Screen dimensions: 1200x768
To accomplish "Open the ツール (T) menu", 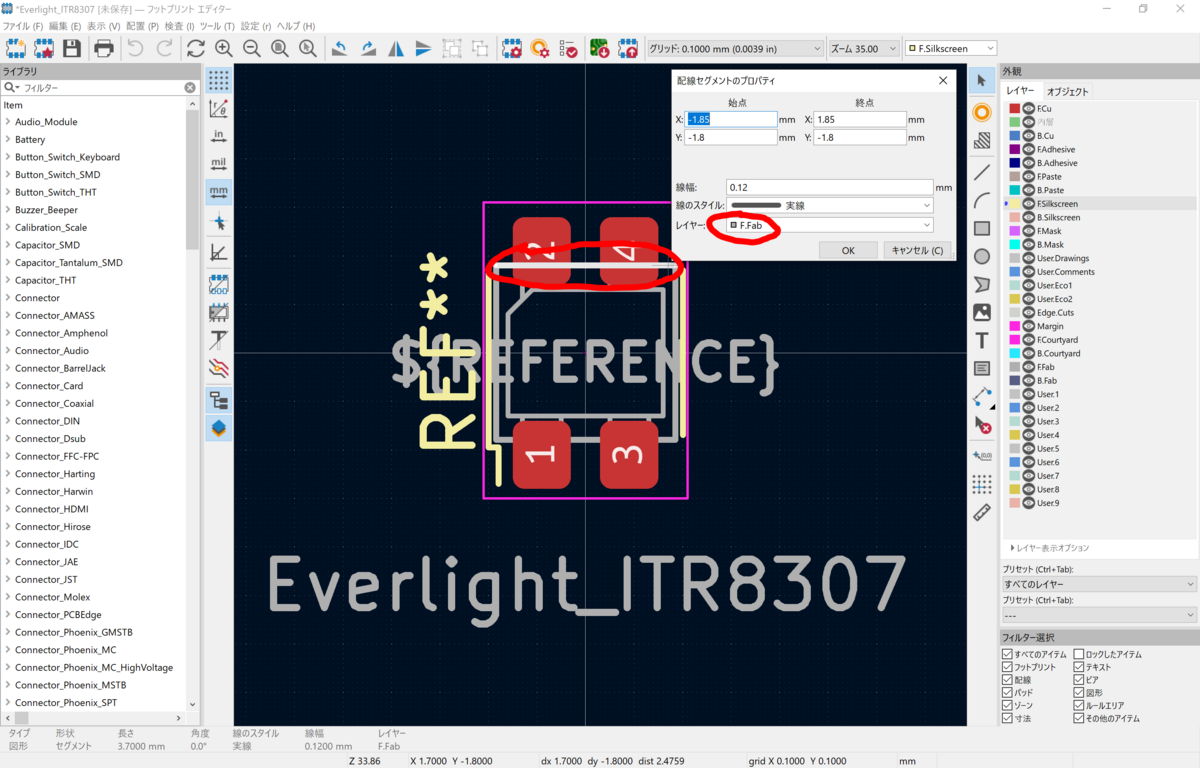I will (x=218, y=26).
